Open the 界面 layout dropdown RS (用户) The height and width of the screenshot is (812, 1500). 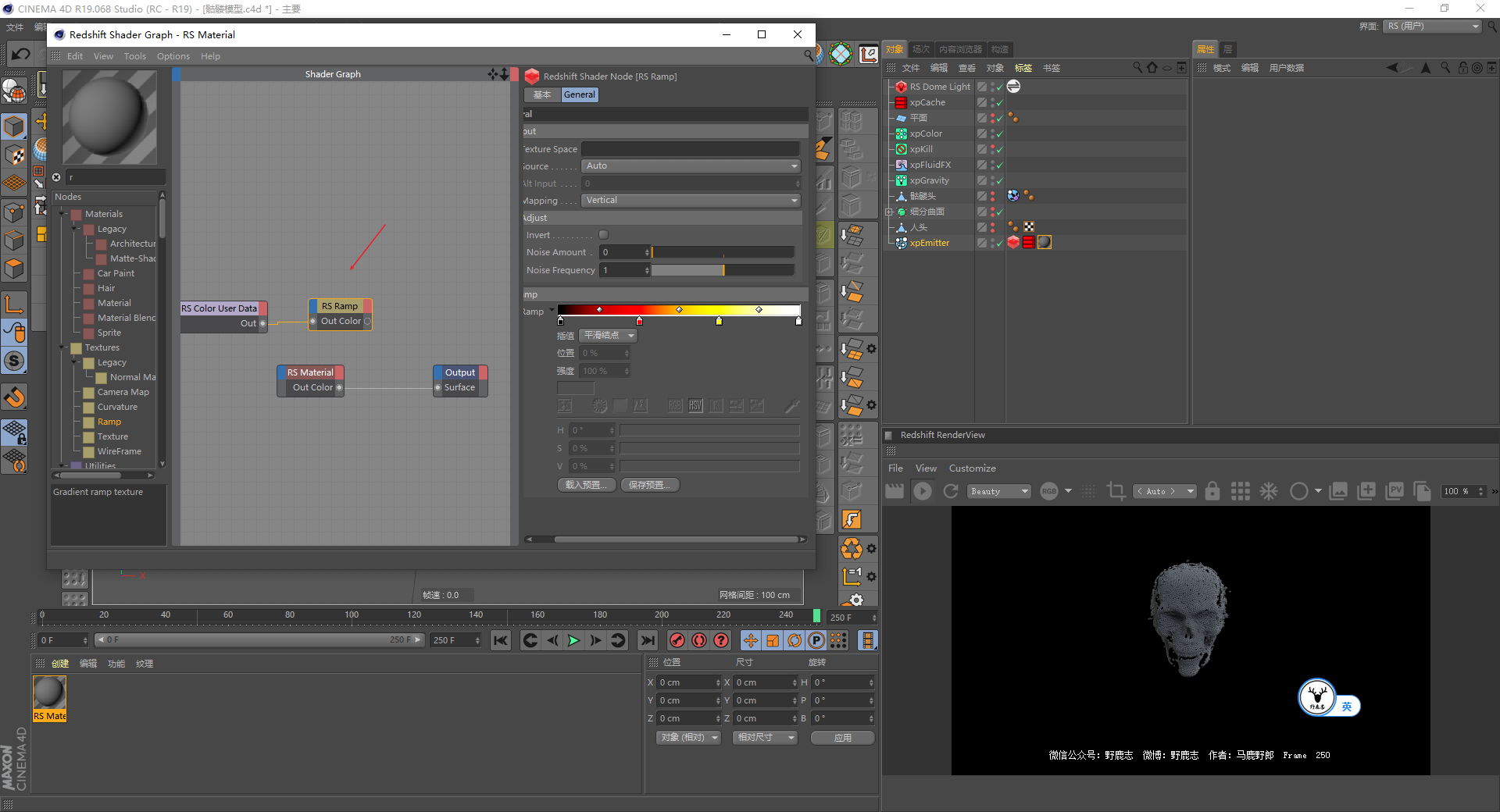tap(1433, 27)
